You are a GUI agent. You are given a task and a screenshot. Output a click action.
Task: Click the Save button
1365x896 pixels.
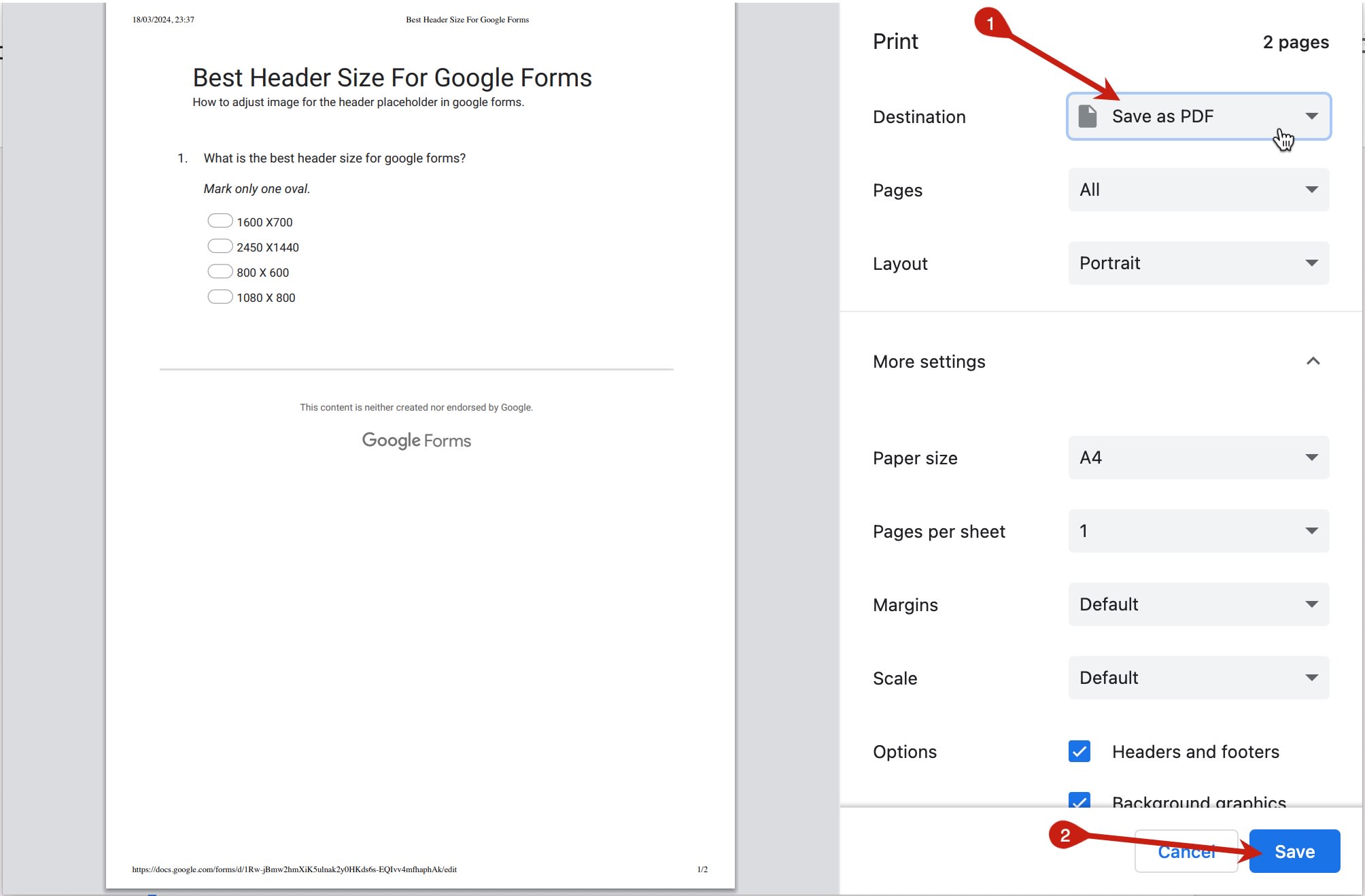pyautogui.click(x=1294, y=850)
